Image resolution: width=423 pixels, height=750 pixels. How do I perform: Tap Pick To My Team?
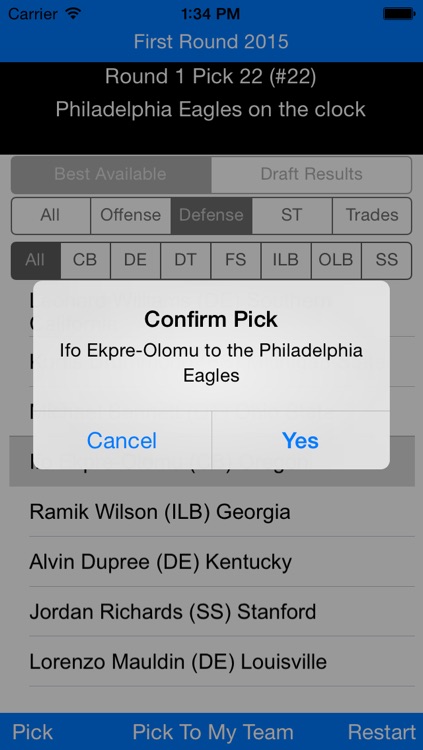[213, 732]
